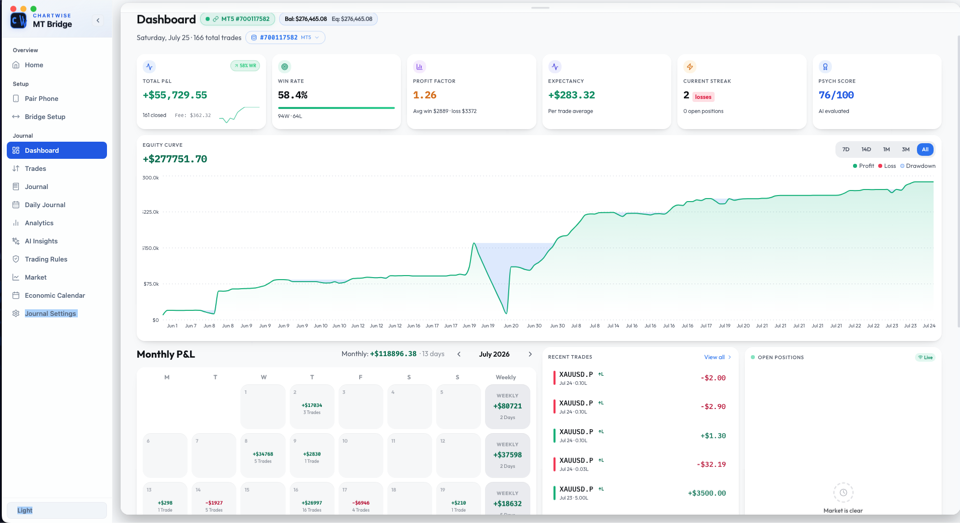Click the July 2 calendar day +$17034

click(312, 407)
